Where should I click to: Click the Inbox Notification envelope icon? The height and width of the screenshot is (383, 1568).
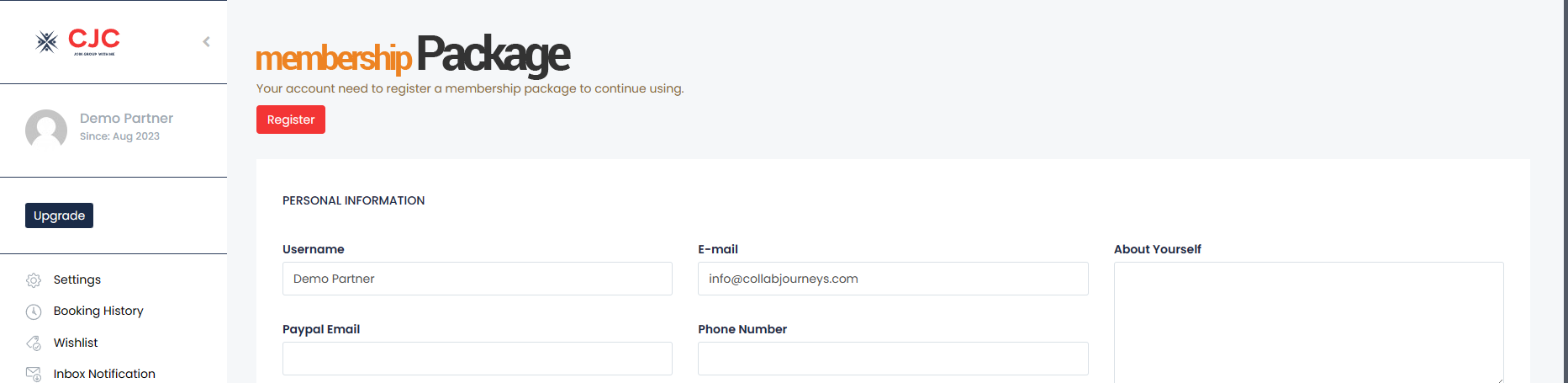click(34, 374)
